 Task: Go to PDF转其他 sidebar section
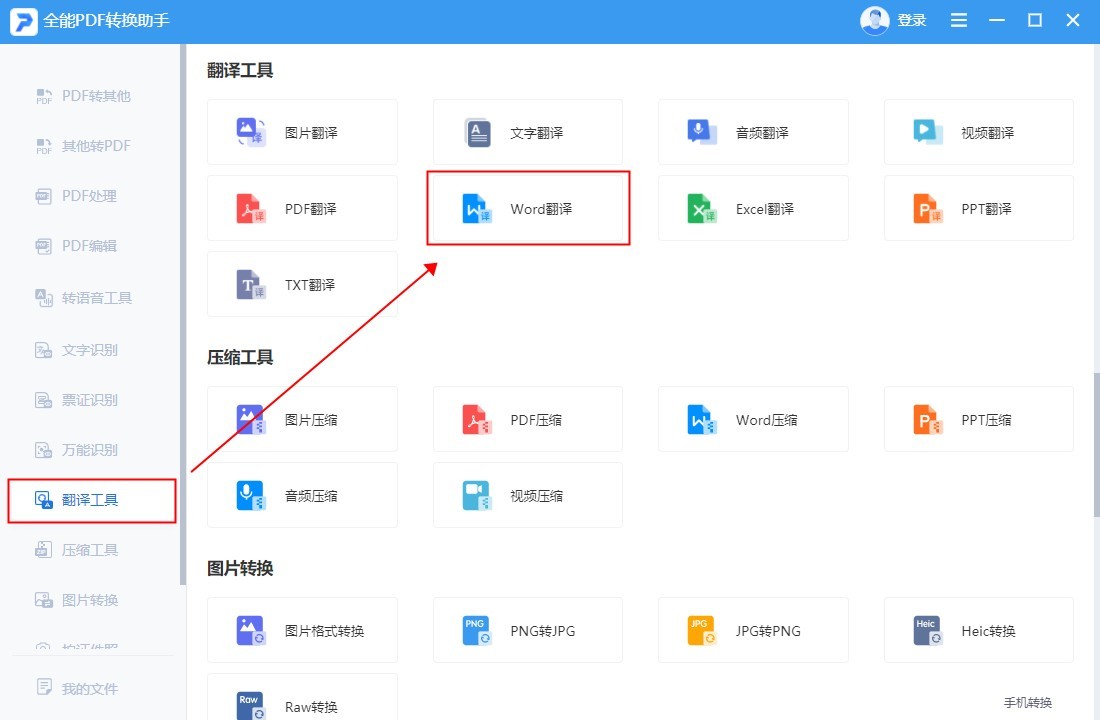96,96
